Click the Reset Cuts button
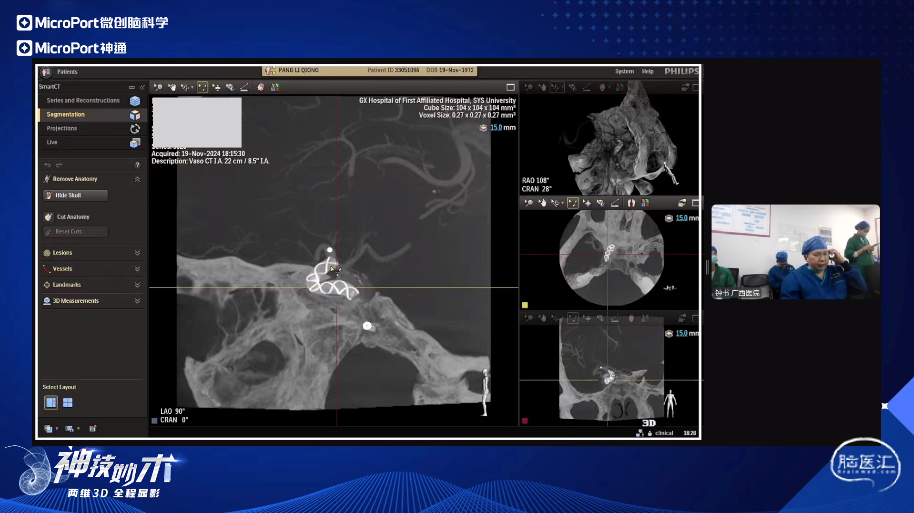914x513 pixels. tap(75, 231)
